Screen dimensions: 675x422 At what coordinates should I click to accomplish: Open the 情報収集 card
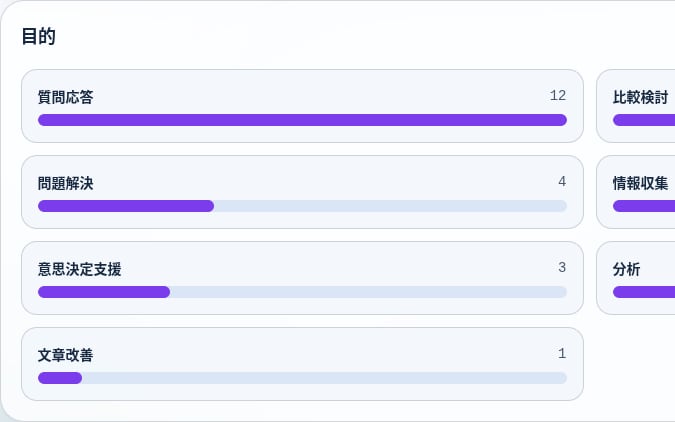(635, 192)
